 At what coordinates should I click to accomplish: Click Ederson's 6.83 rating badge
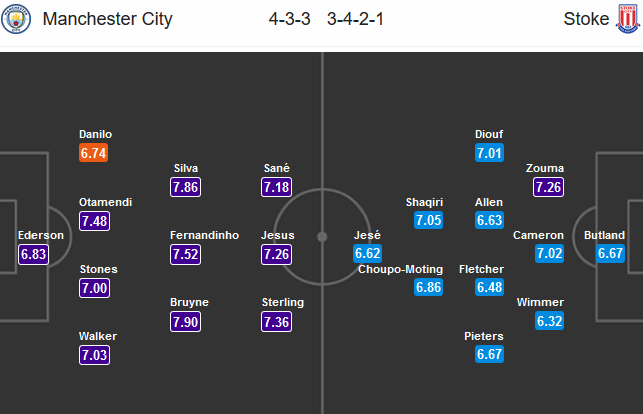coord(33,254)
